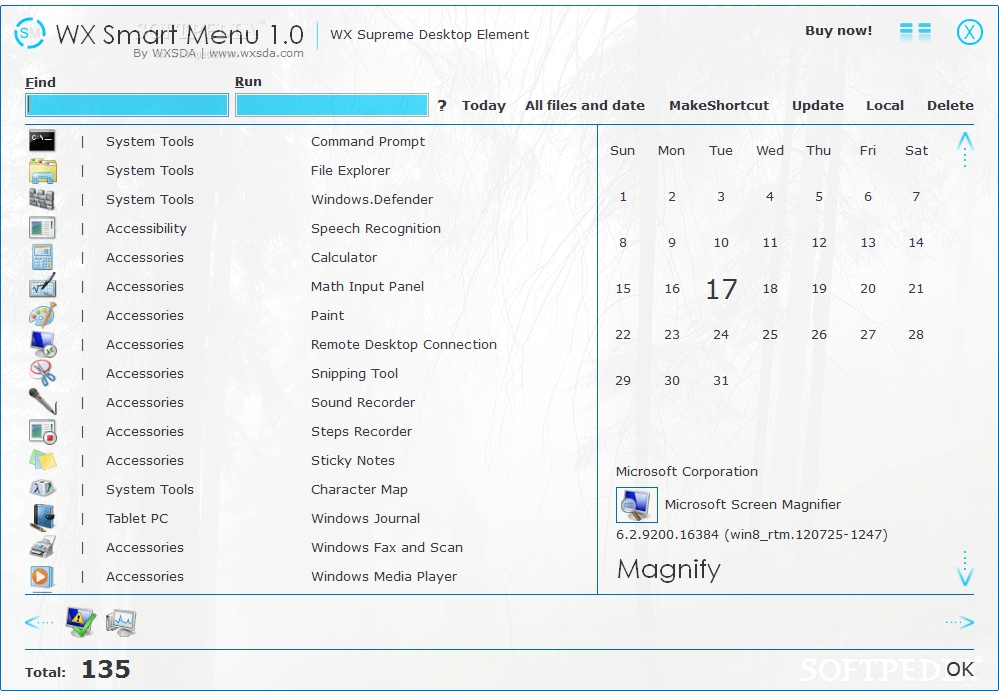
Task: Click the Magnify label
Action: tap(668, 569)
